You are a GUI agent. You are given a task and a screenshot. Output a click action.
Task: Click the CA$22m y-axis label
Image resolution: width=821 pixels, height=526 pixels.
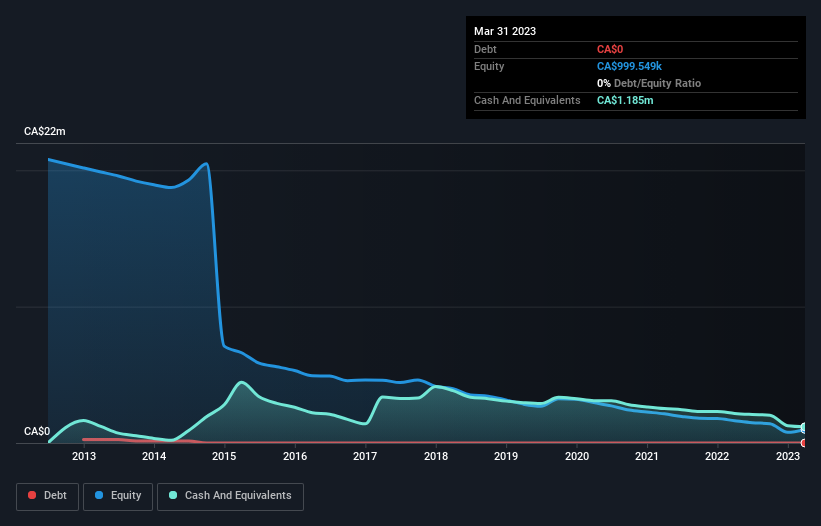pyautogui.click(x=45, y=131)
